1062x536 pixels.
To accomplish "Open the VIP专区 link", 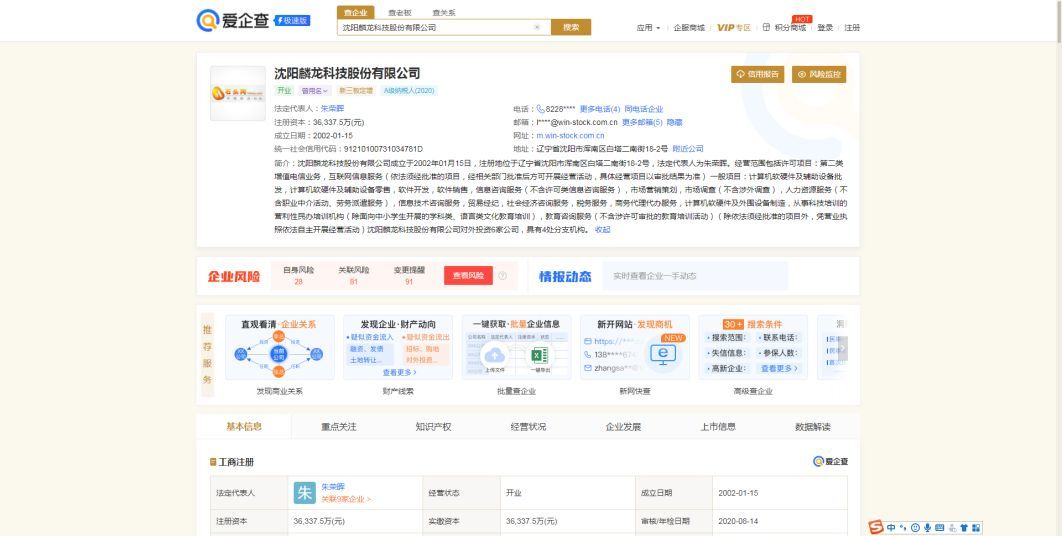I will [734, 28].
